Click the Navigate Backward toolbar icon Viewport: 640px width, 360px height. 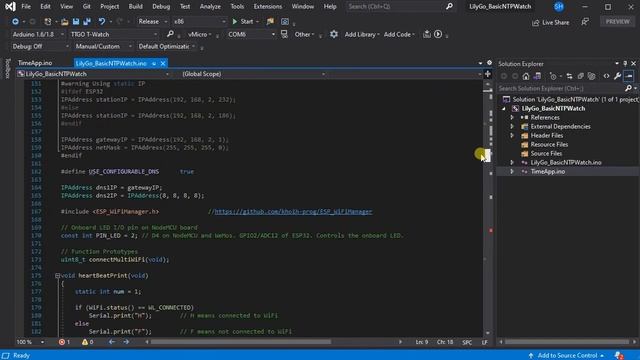point(15,21)
